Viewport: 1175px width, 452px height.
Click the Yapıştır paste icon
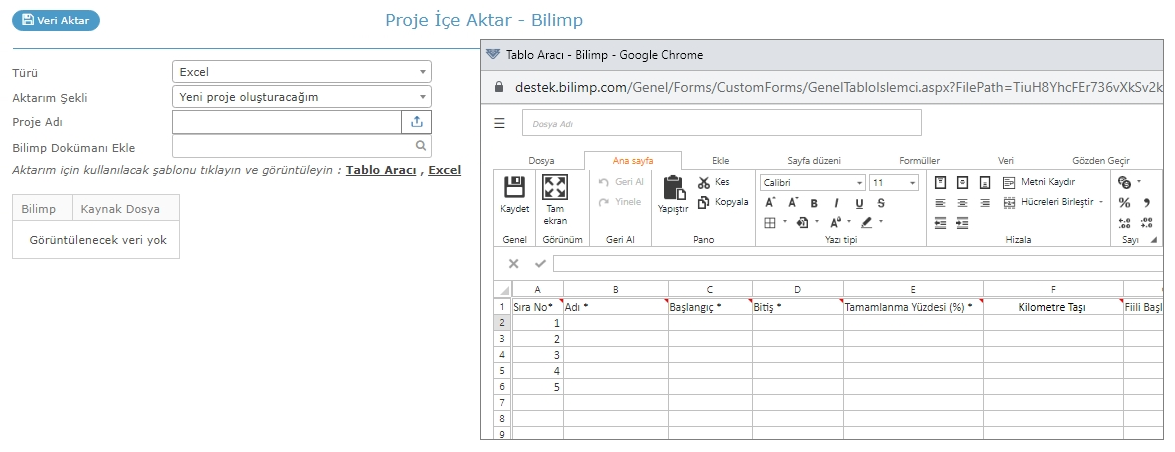coord(673,187)
